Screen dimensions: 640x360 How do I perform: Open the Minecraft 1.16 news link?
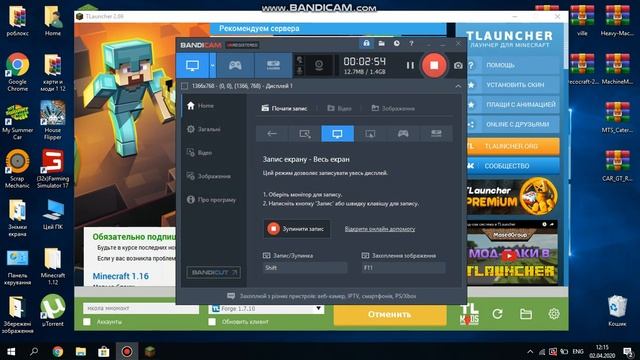pyautogui.click(x=120, y=276)
